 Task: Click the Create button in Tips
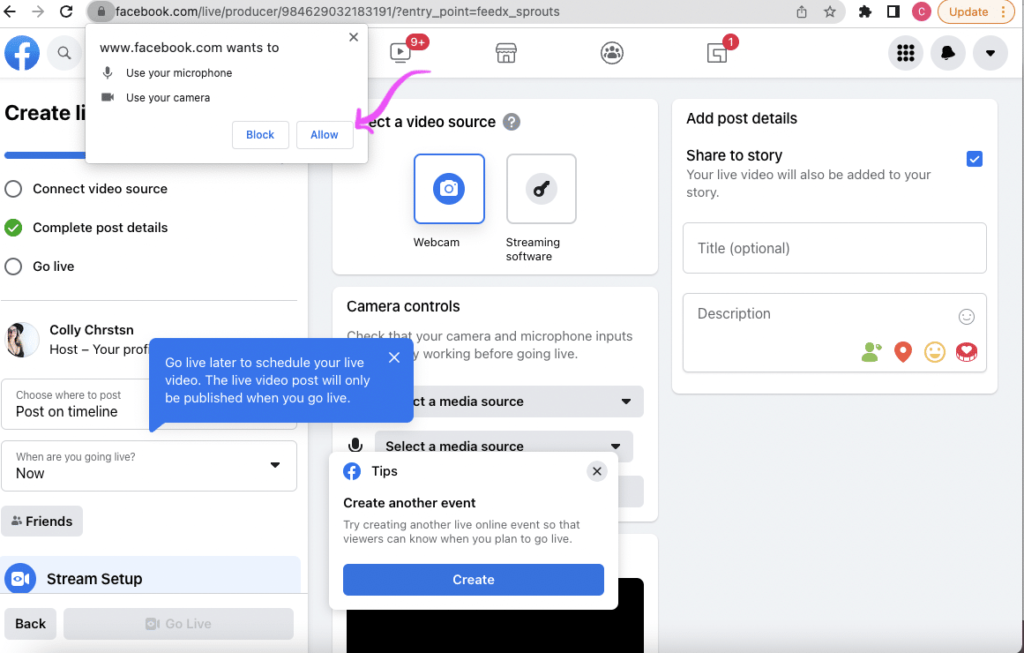[473, 580]
